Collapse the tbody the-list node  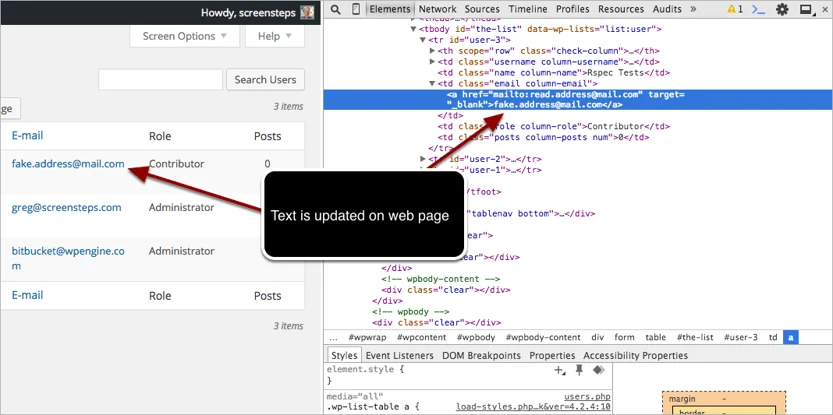[413, 29]
